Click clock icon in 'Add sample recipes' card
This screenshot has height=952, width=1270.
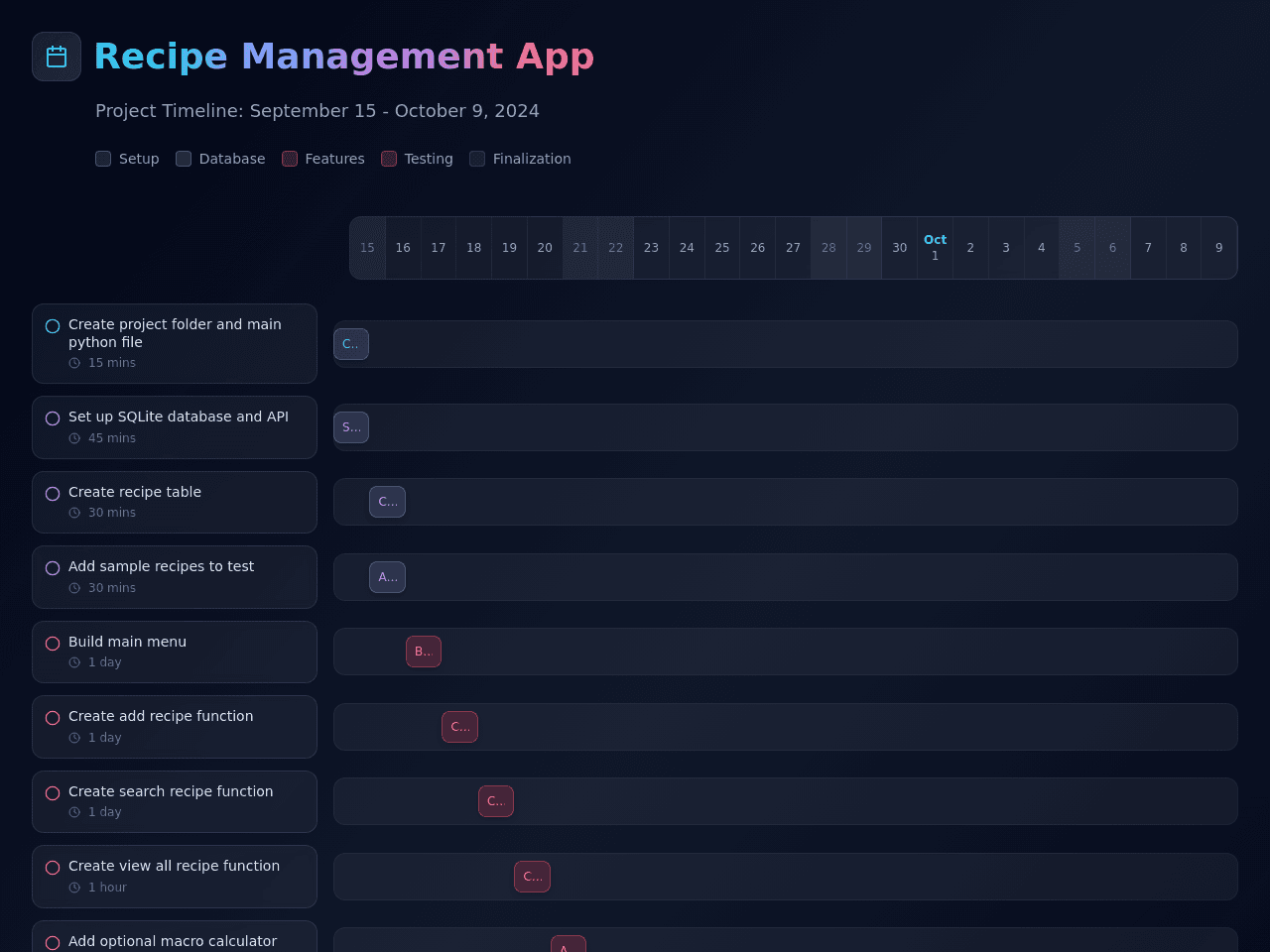coord(74,588)
